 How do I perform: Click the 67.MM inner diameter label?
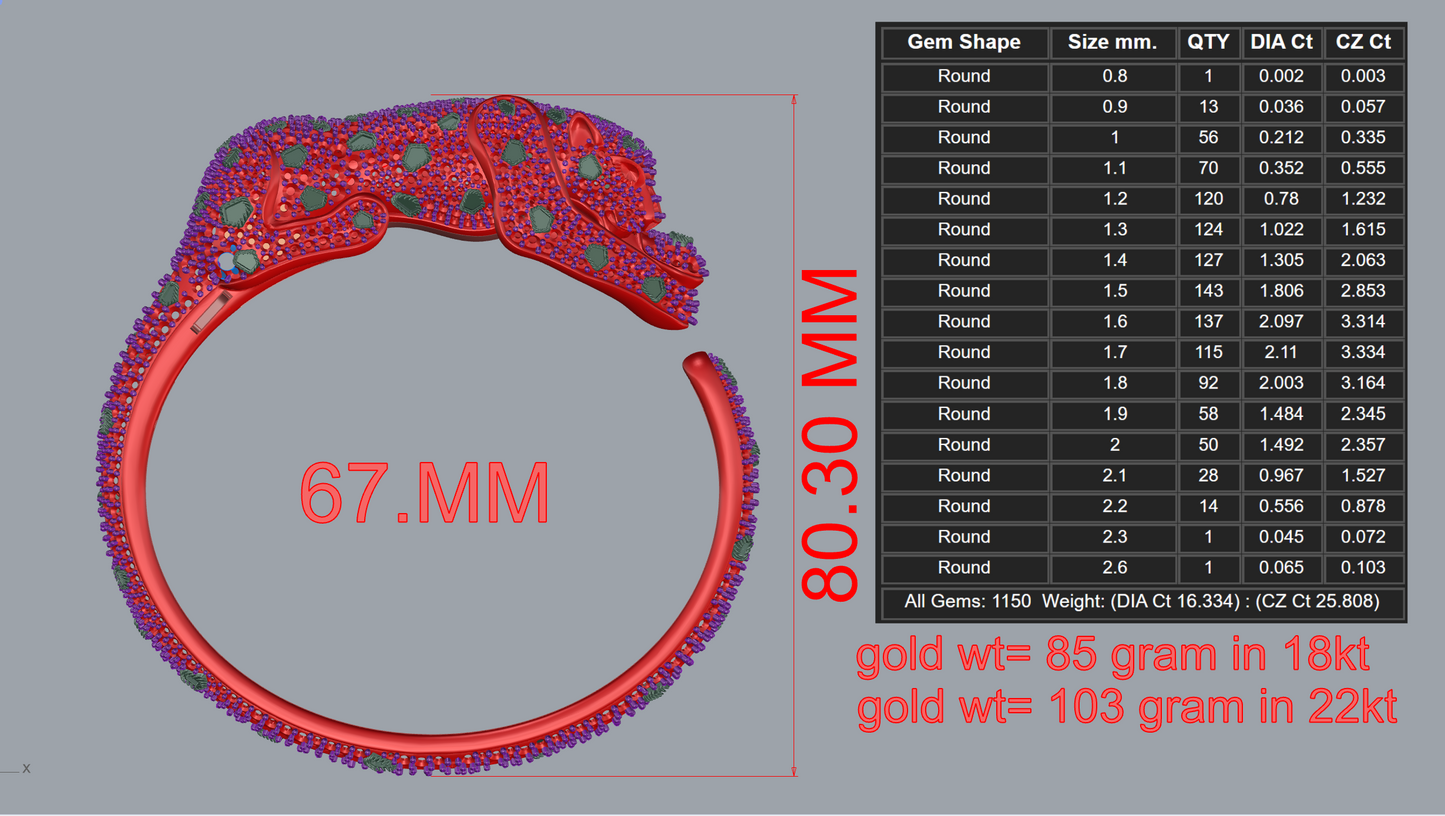(x=425, y=493)
